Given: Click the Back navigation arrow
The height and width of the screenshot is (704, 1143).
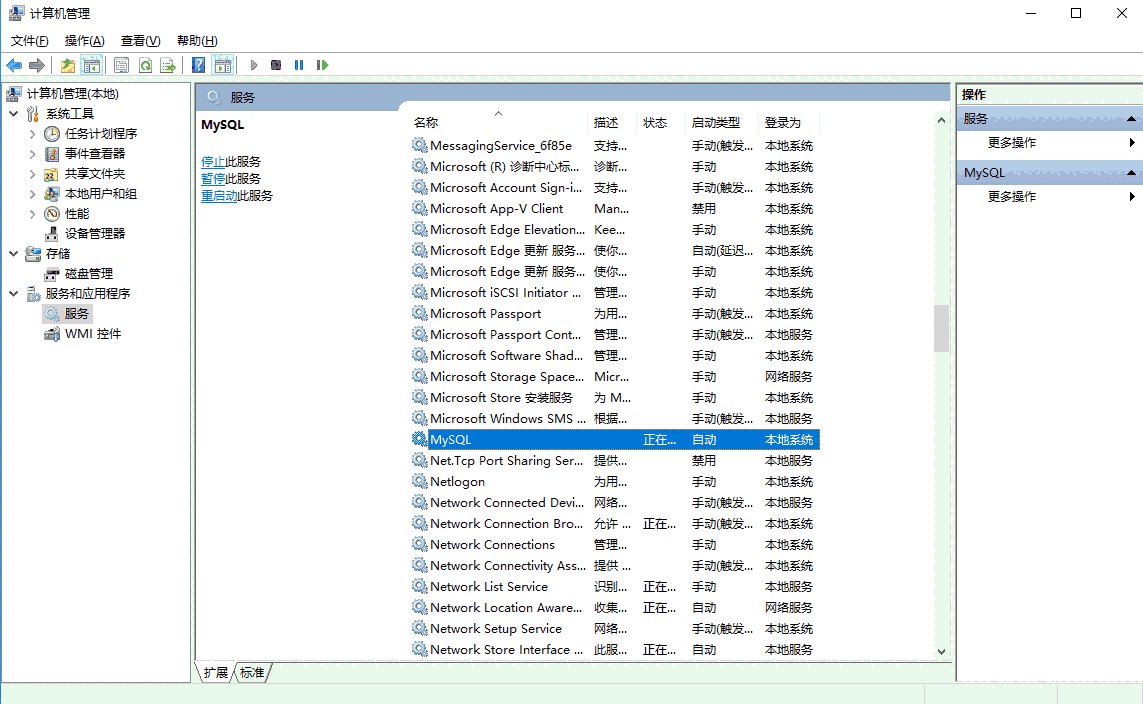Looking at the screenshot, I should [14, 64].
